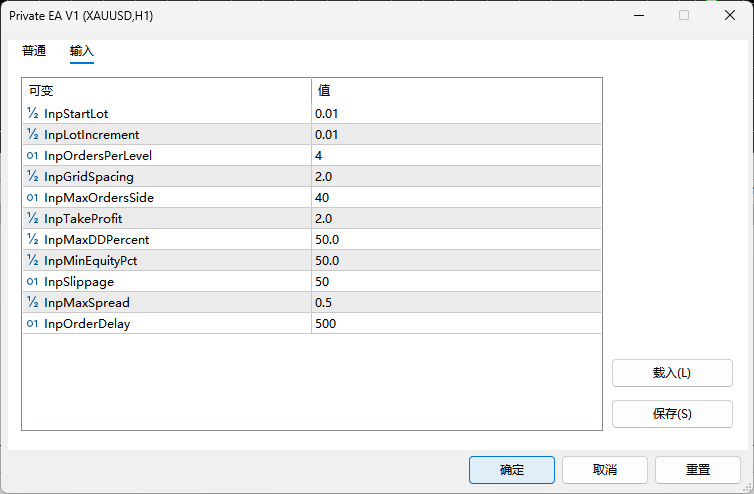Image resolution: width=754 pixels, height=494 pixels.
Task: Click the integer-type icon beside InpOrdersPerLevel
Action: [32, 155]
